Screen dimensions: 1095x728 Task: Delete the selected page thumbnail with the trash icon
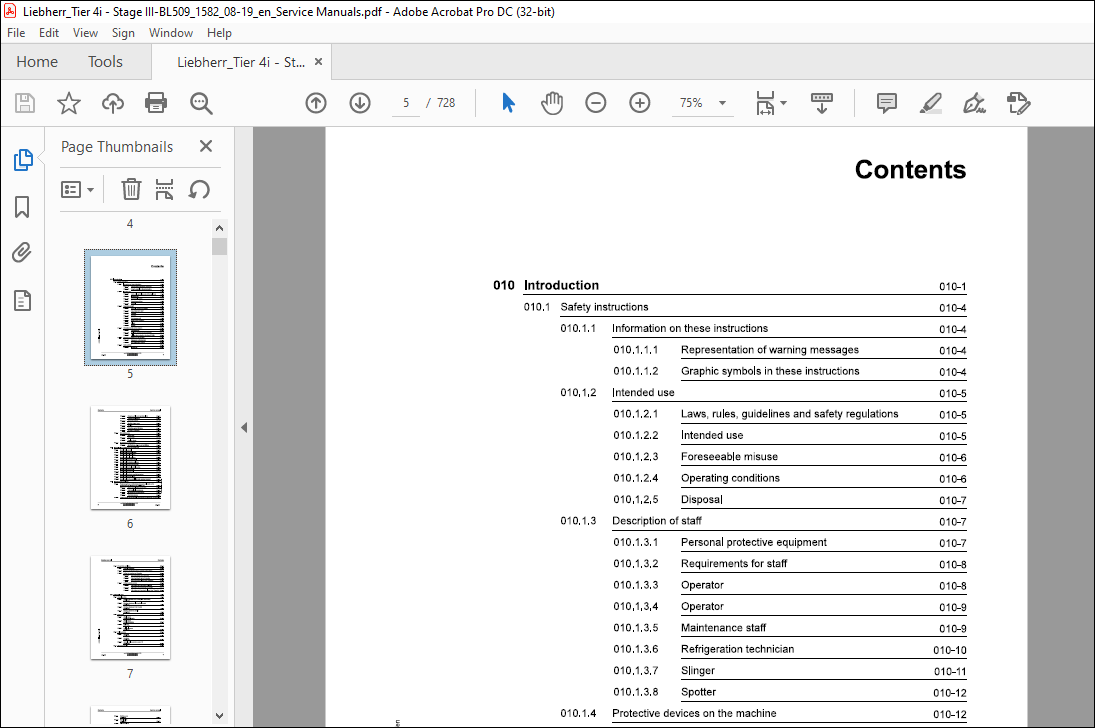point(131,189)
